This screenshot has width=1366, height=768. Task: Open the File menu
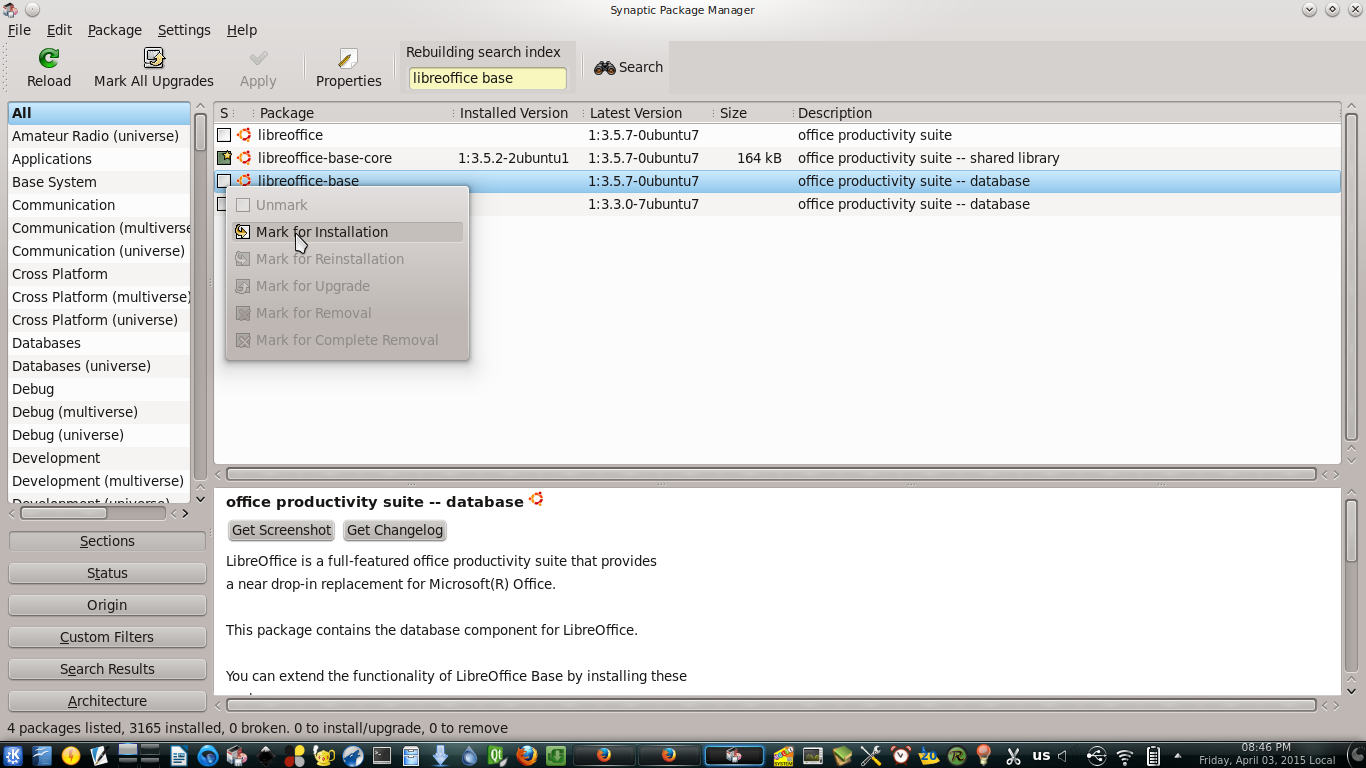(x=19, y=30)
